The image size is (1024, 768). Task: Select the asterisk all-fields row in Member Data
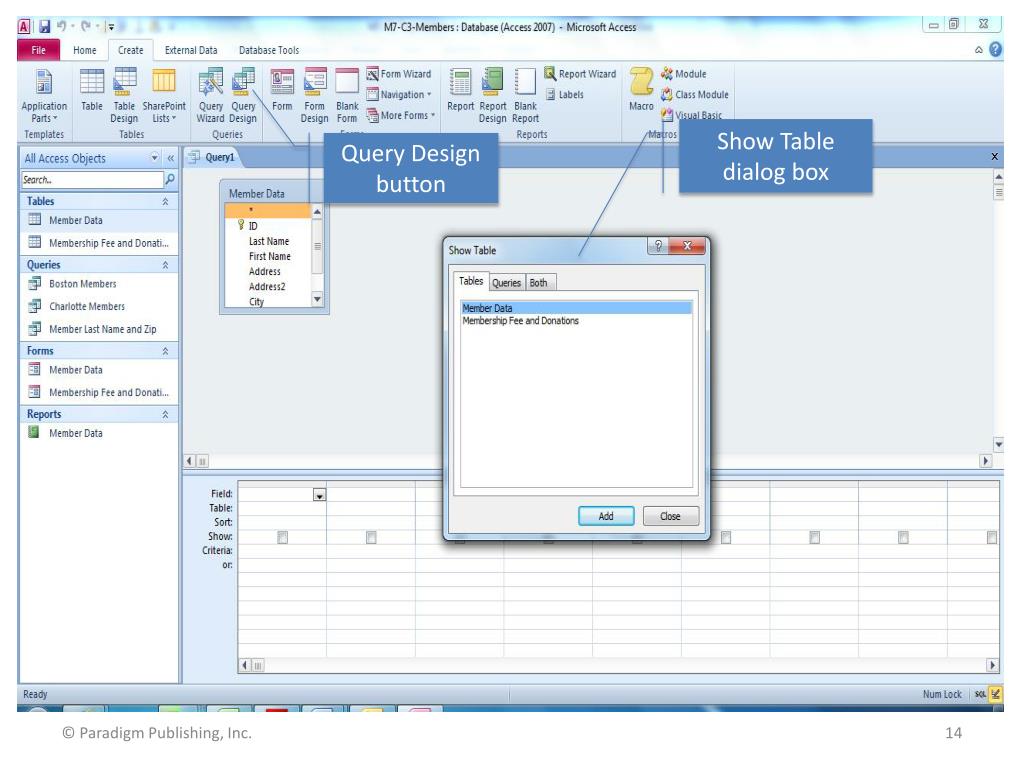point(268,210)
